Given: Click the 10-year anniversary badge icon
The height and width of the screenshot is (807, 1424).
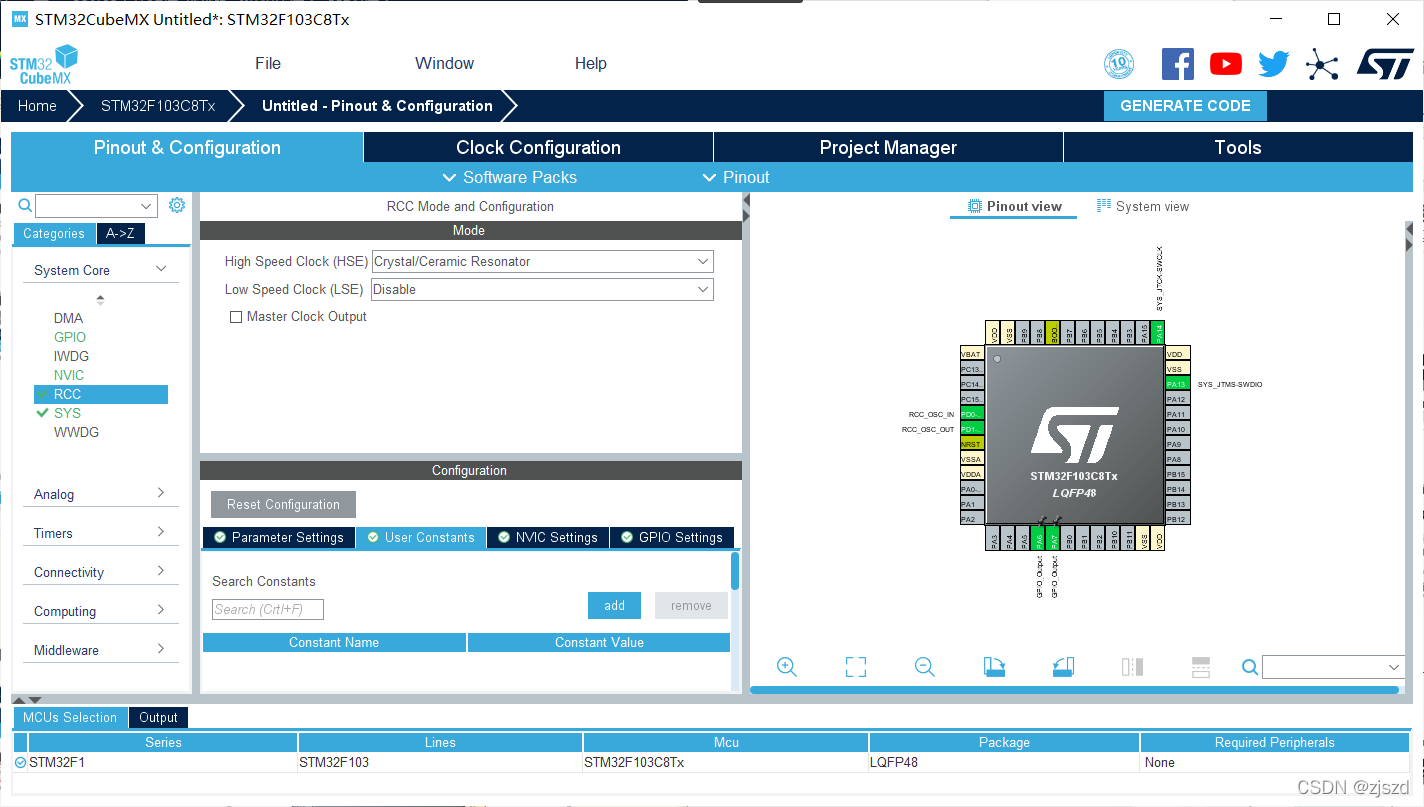Looking at the screenshot, I should [1119, 64].
